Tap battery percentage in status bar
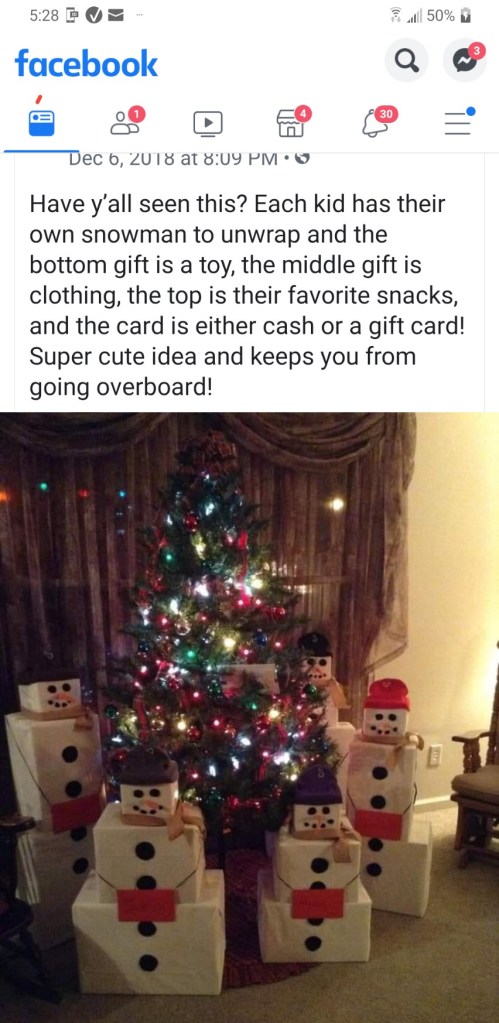 440,16
